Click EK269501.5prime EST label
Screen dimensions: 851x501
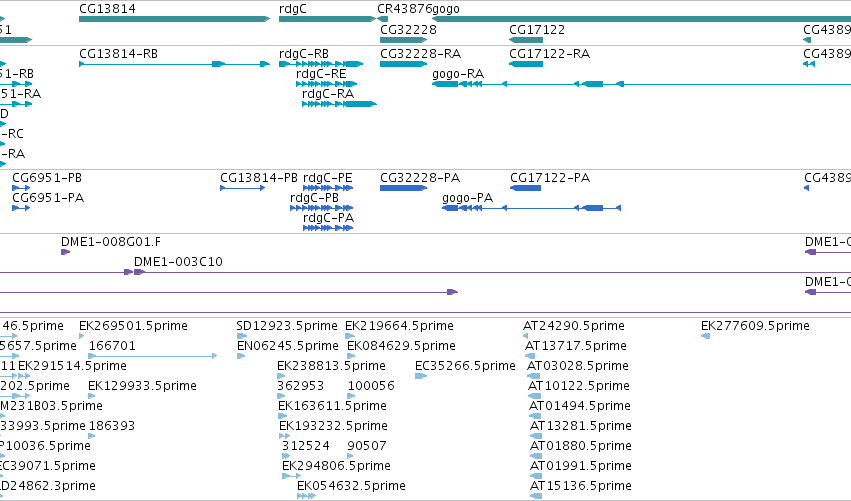[x=133, y=326]
